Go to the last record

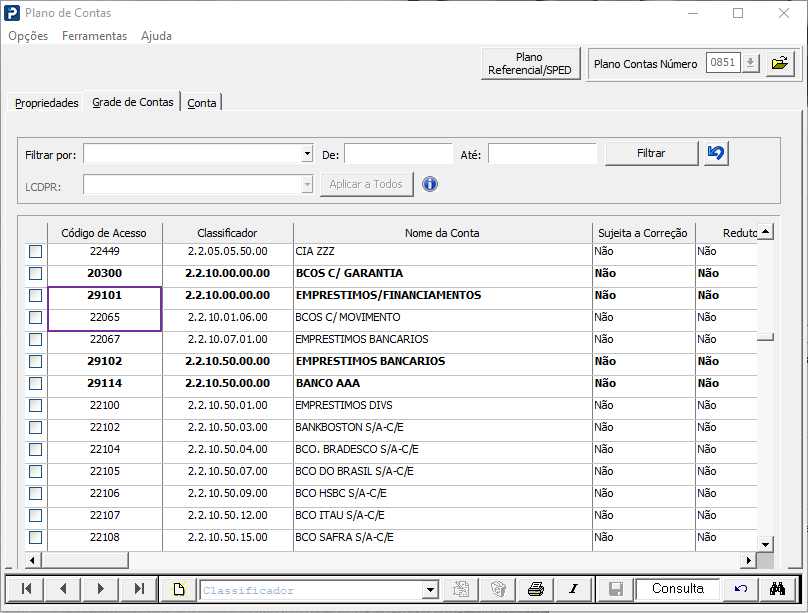(x=138, y=588)
